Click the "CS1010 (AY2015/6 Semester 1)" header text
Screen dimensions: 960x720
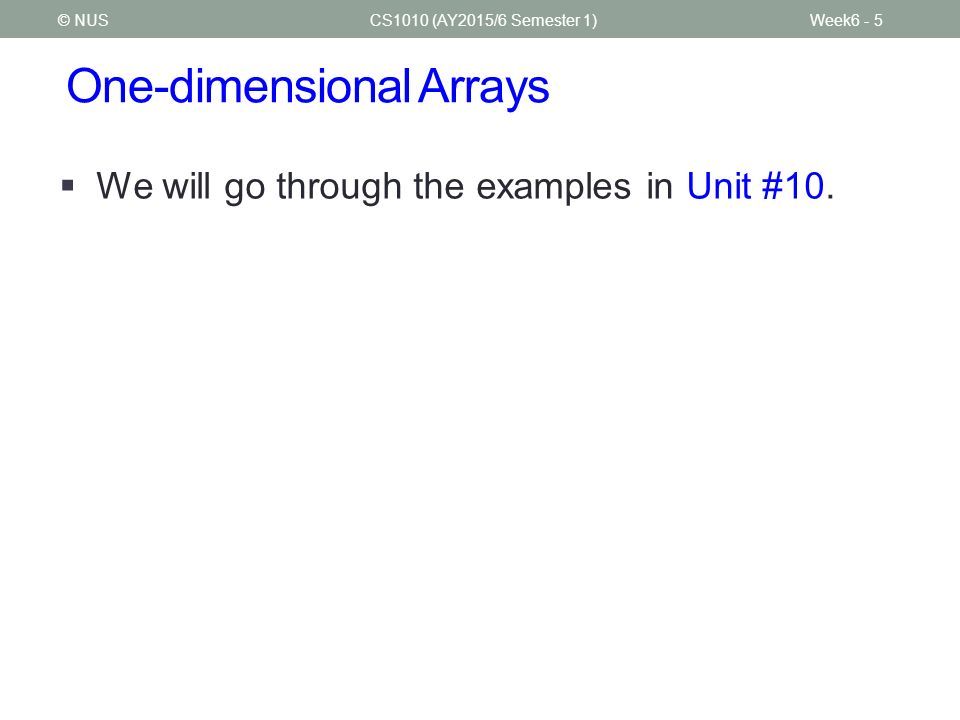(483, 20)
